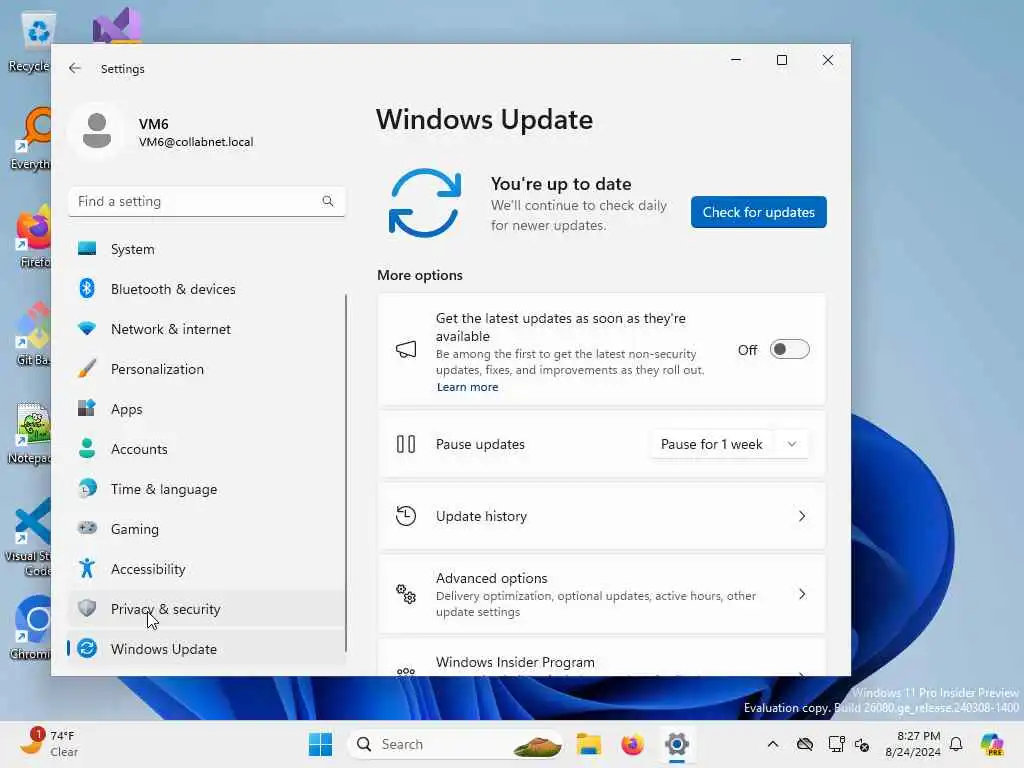Viewport: 1024px width, 768px height.
Task: Click the Check for updates button
Action: coord(758,212)
